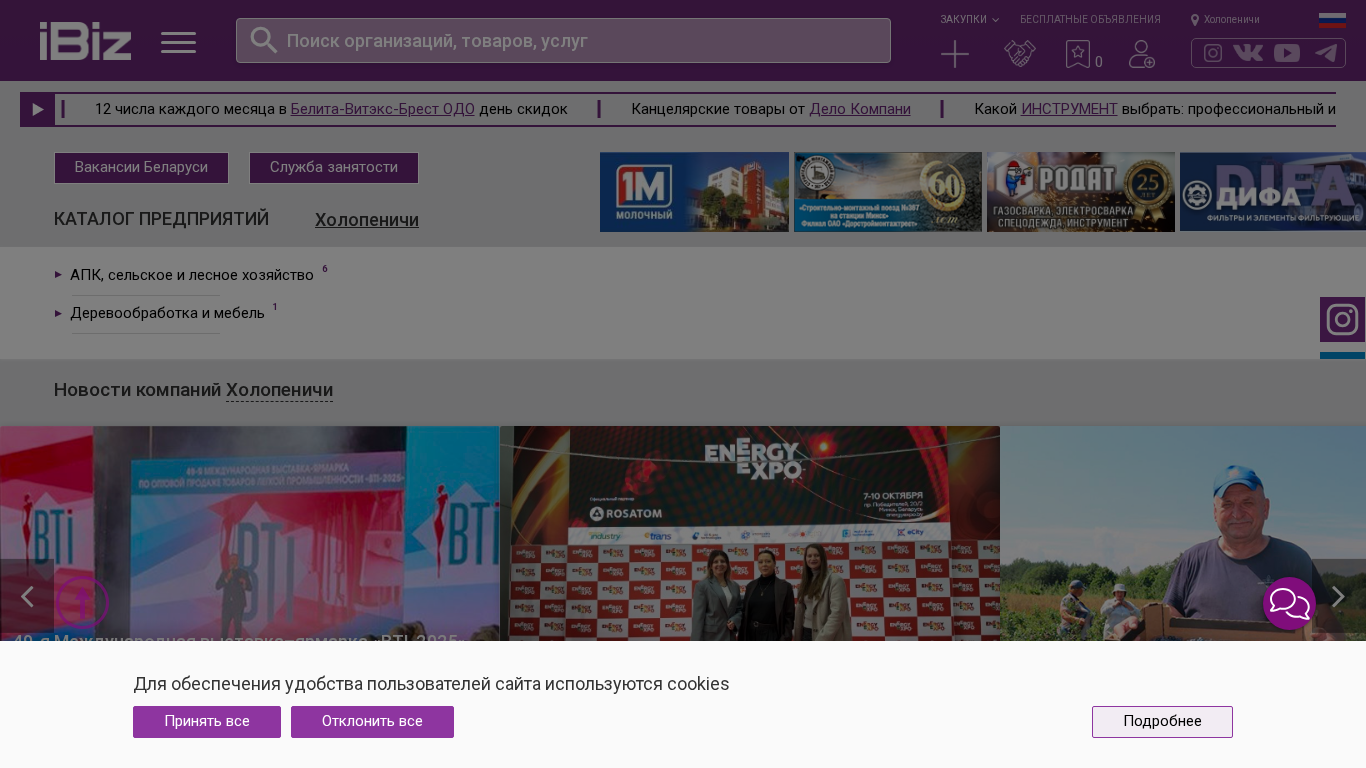Open the iBiz home logo
Image resolution: width=1366 pixels, height=768 pixels.
tap(85, 41)
